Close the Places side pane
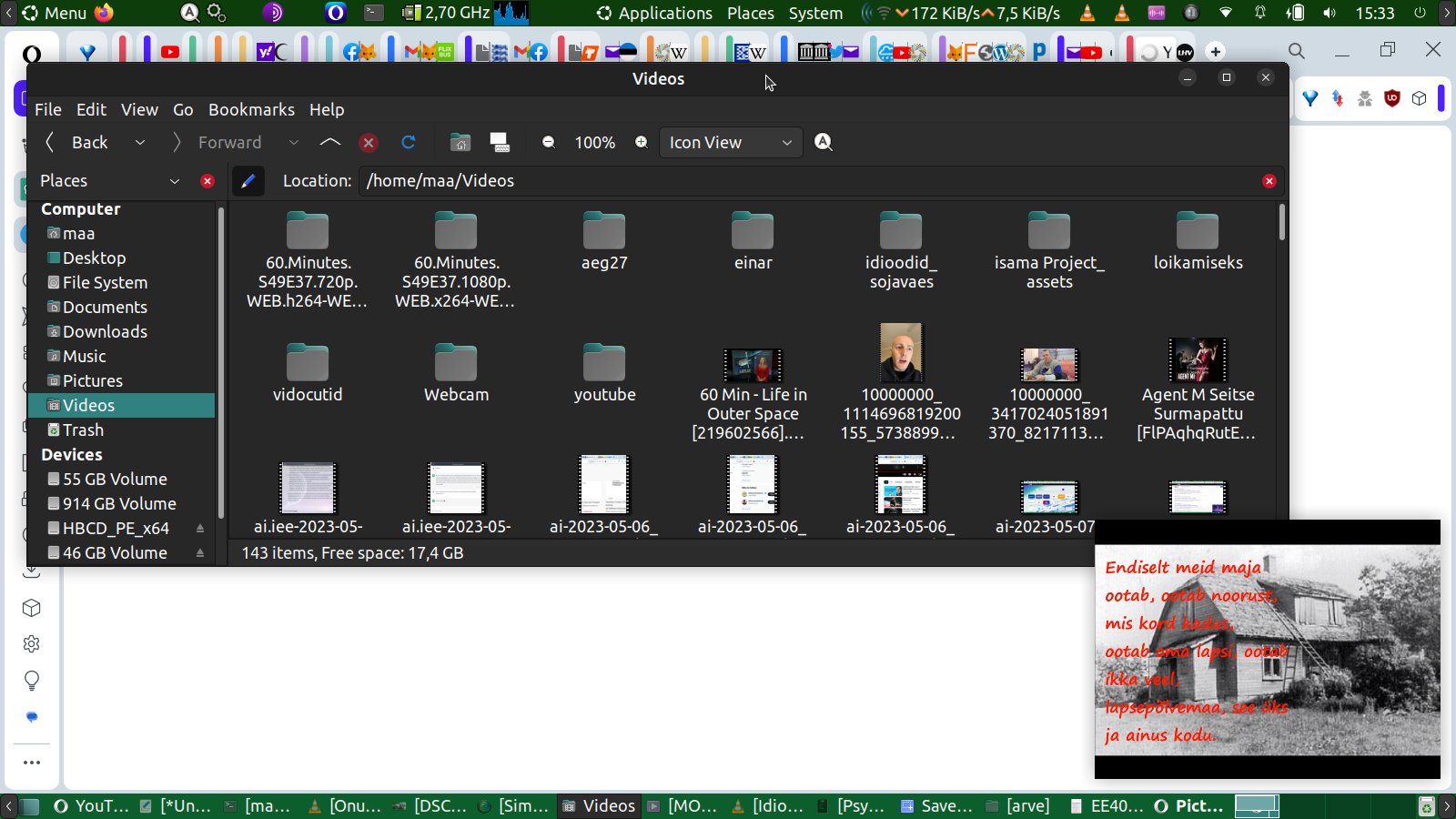The image size is (1456, 819). click(x=207, y=181)
